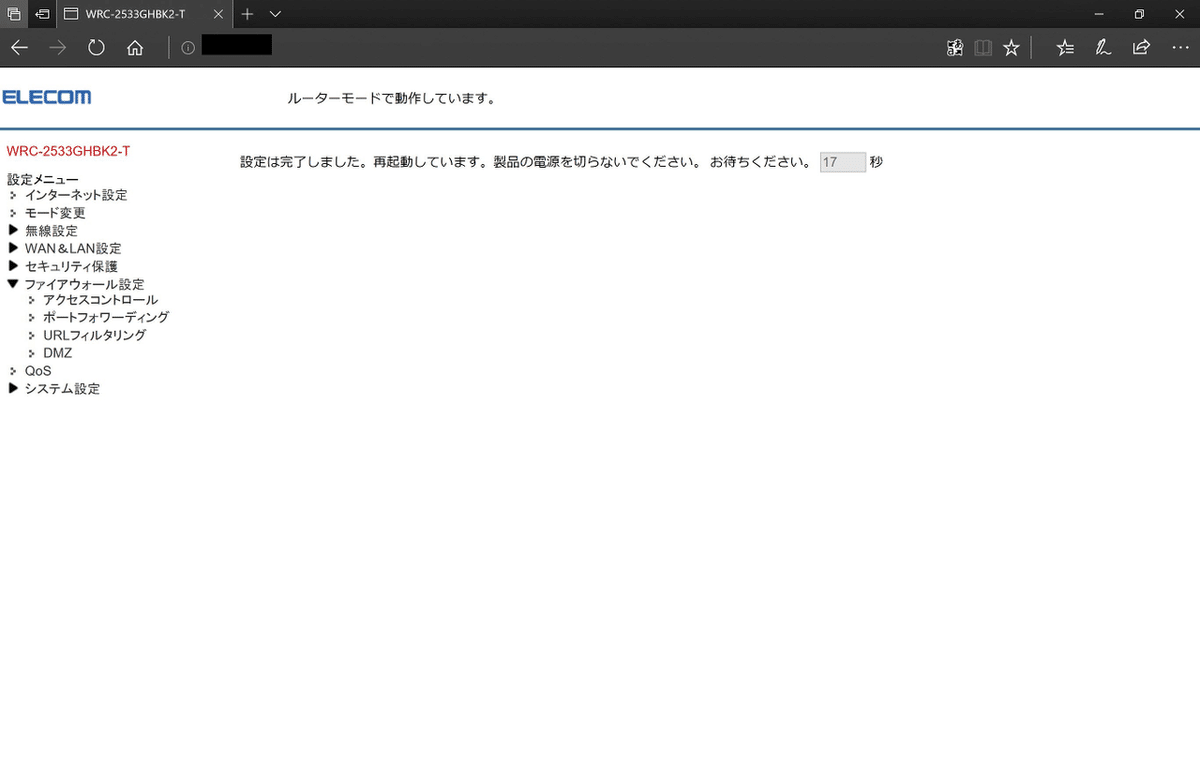Click the ELECOM logo

click(x=47, y=96)
